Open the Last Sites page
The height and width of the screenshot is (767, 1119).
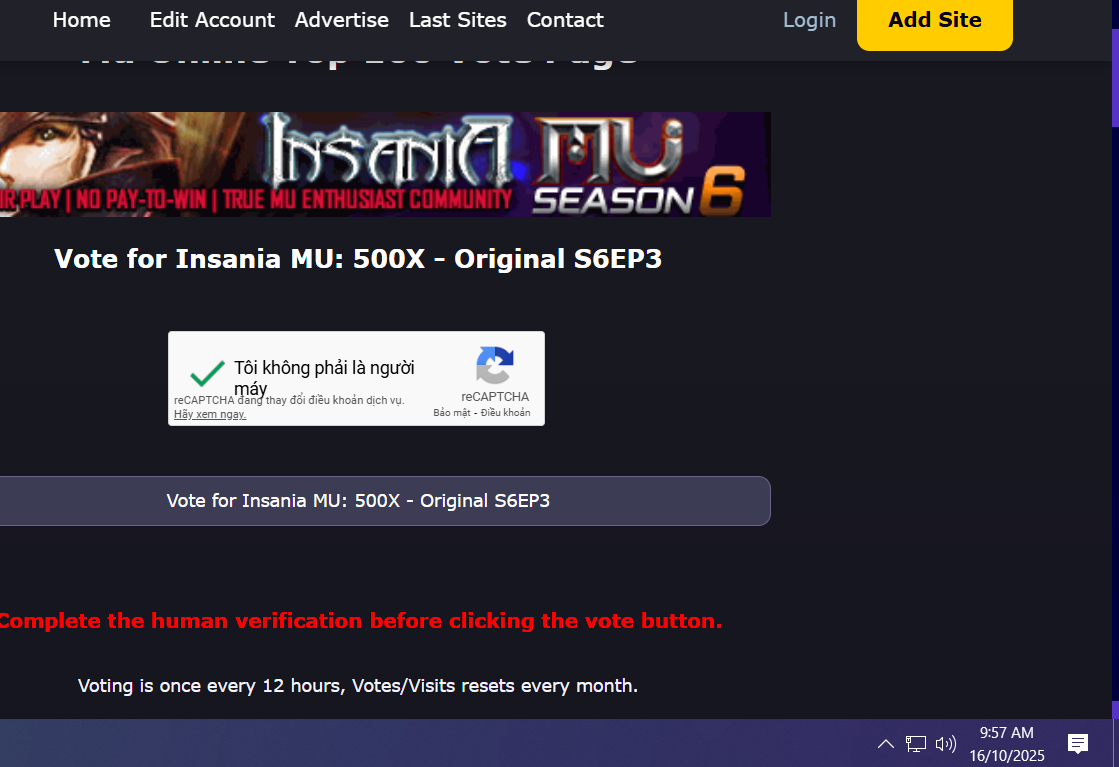point(457,20)
